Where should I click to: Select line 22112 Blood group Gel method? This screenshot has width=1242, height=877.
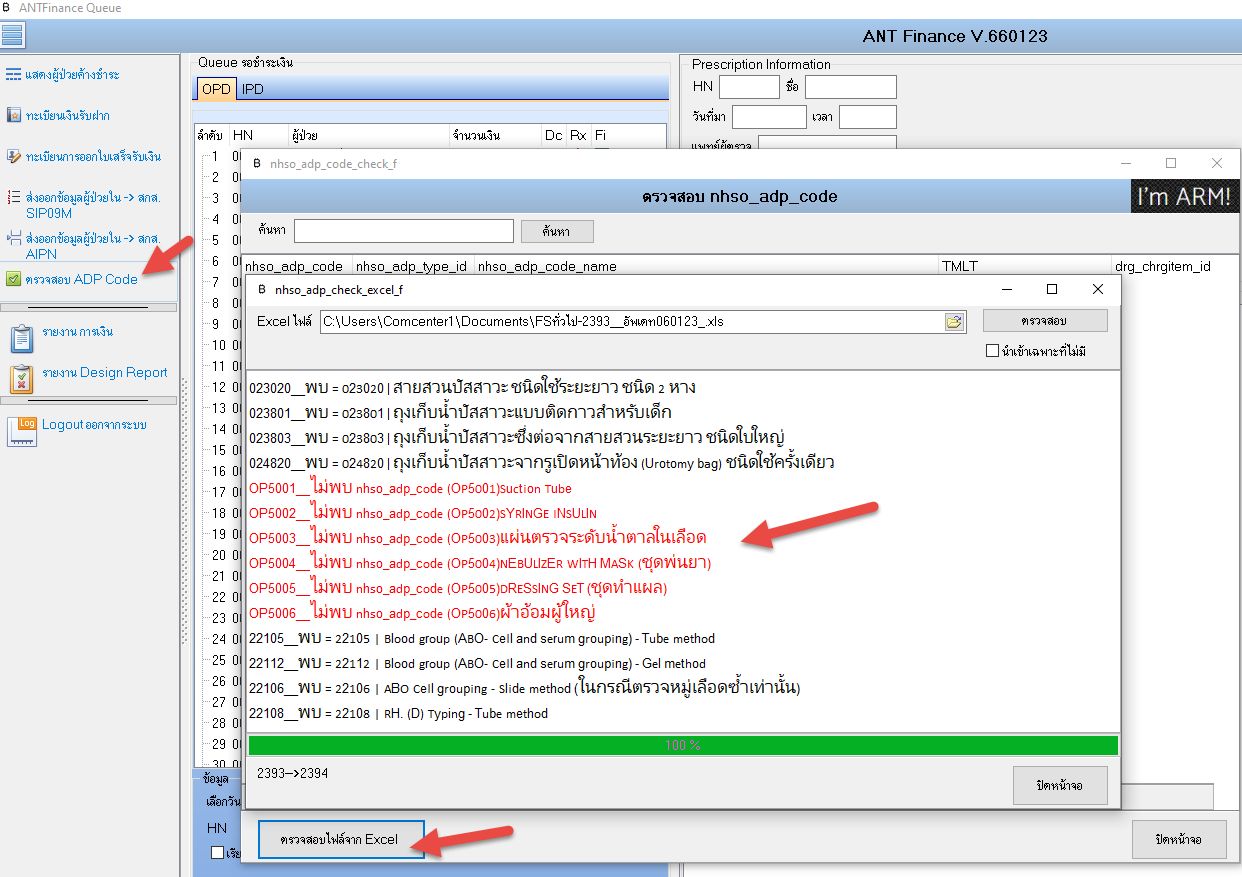(x=477, y=664)
